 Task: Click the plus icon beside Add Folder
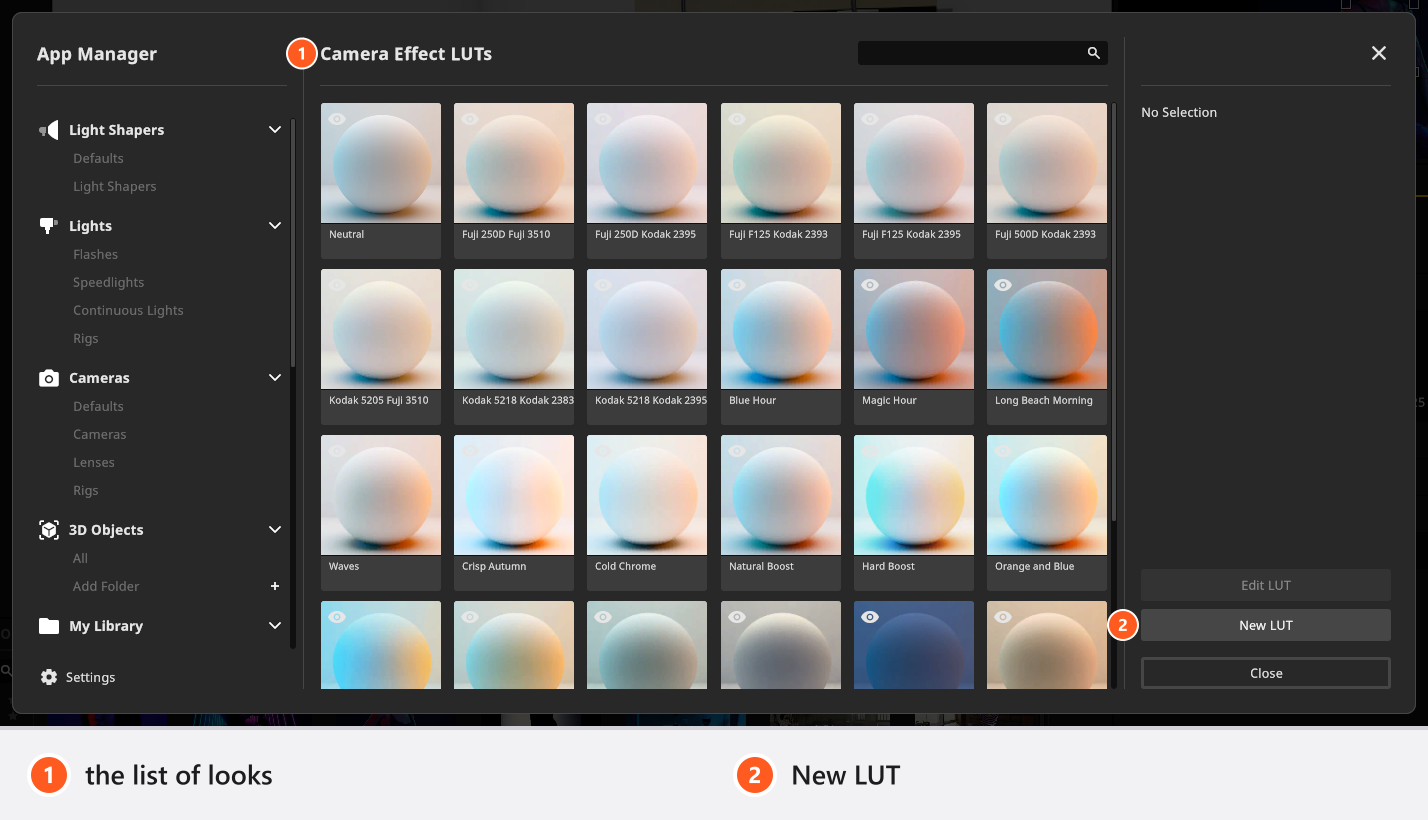coord(275,586)
